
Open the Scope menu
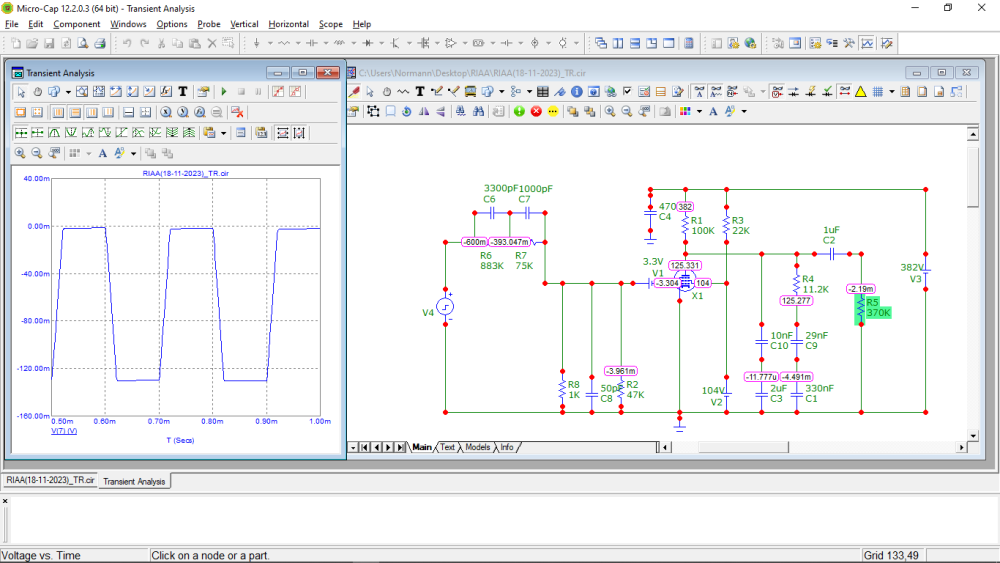pyautogui.click(x=330, y=24)
